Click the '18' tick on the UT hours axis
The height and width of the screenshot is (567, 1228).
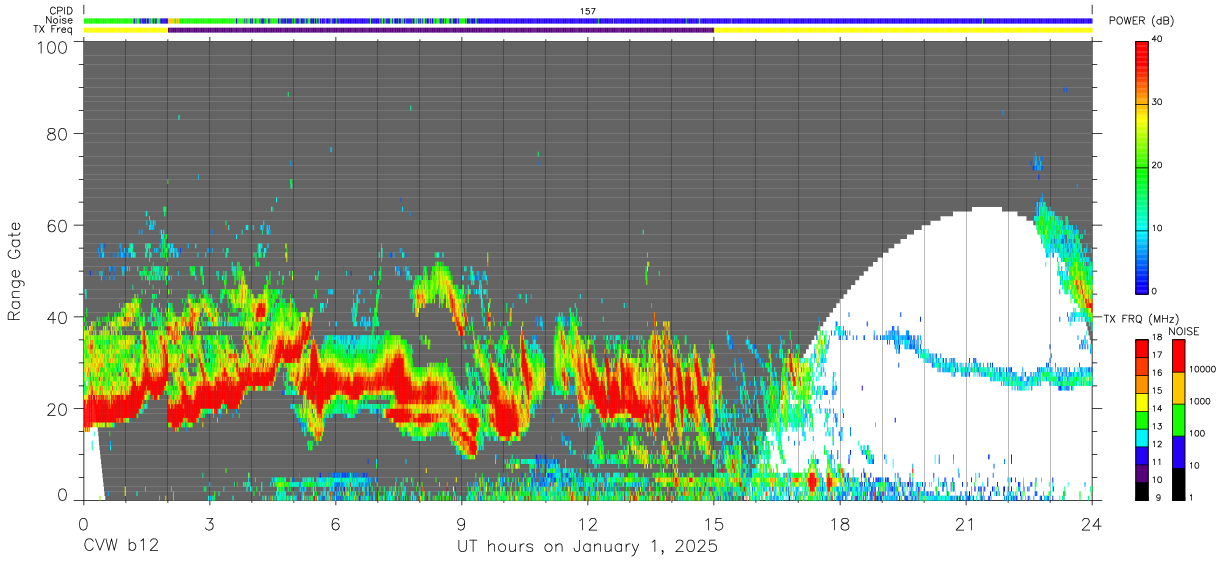(840, 524)
